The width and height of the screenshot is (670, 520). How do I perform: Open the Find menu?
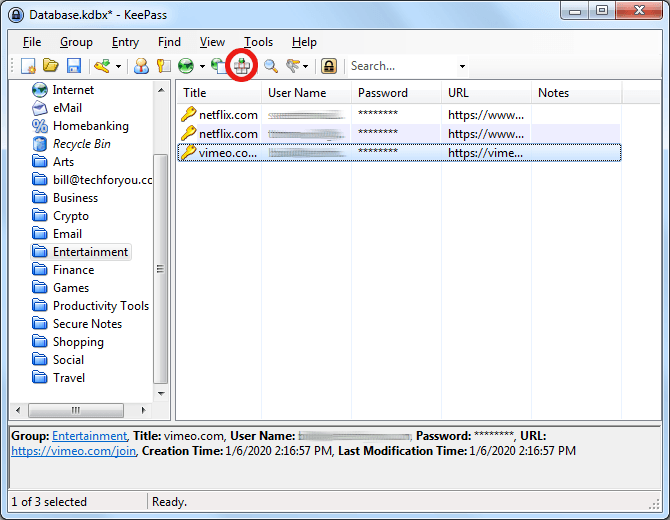pos(169,42)
